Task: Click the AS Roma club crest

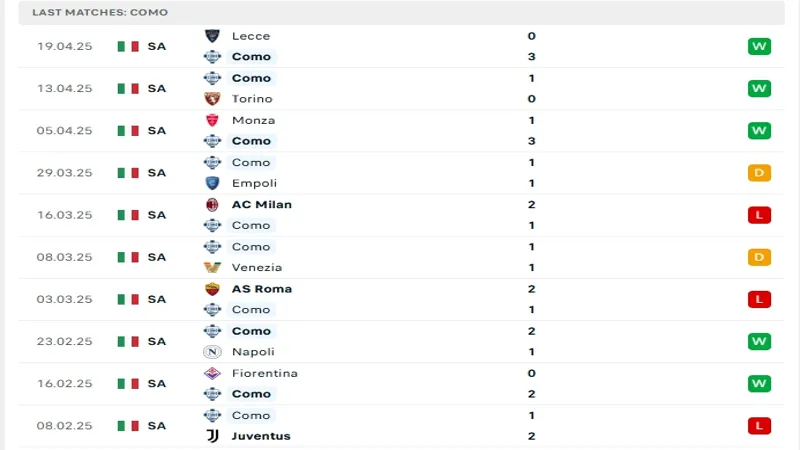Action: (x=212, y=288)
